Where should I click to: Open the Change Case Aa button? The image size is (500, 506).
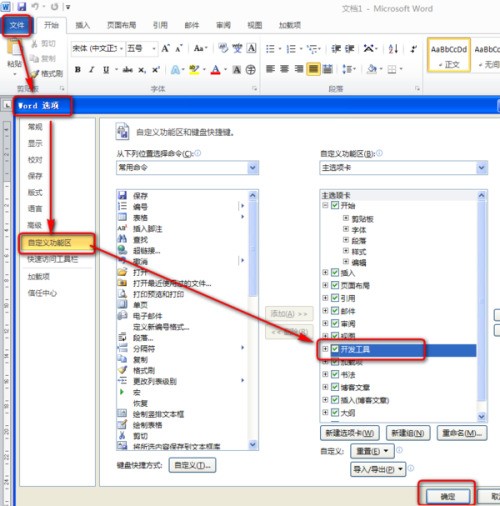[x=200, y=49]
